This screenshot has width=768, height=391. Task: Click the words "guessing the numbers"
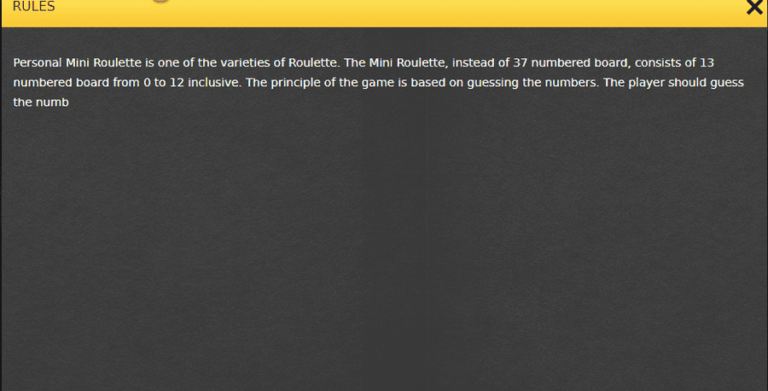[532, 82]
